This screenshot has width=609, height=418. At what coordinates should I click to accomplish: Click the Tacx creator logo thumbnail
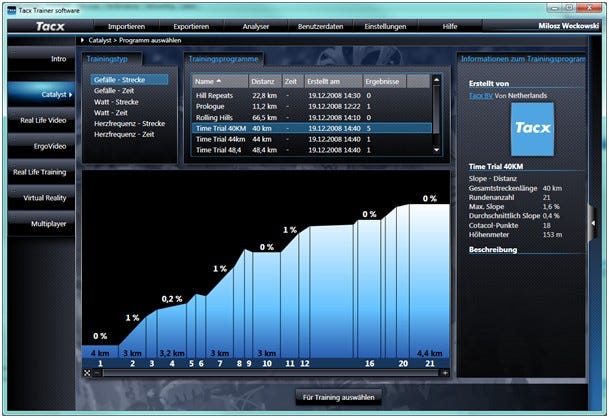pyautogui.click(x=532, y=129)
